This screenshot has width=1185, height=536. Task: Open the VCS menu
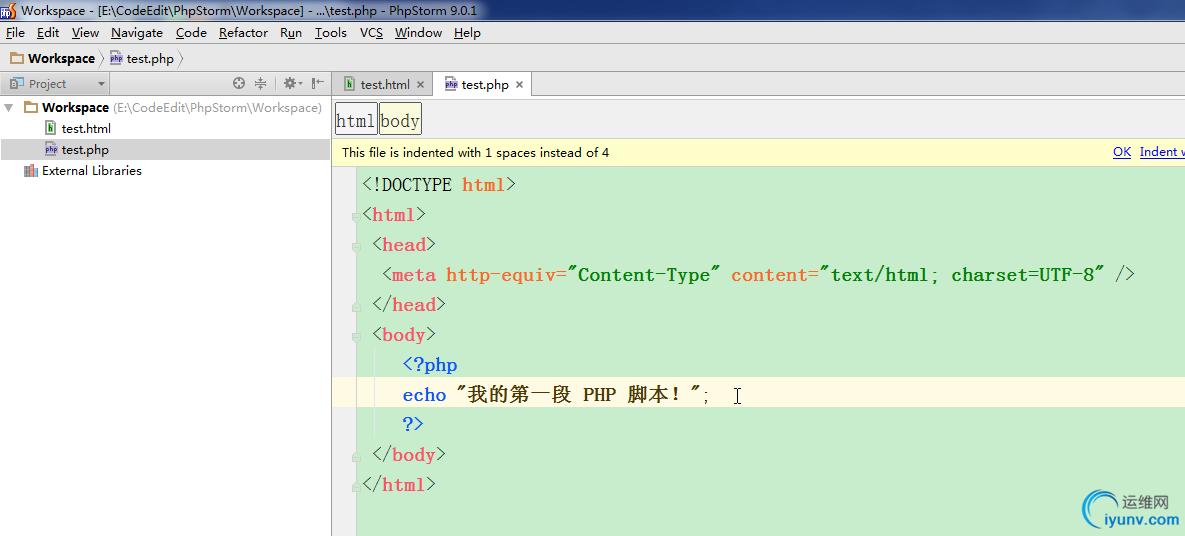pyautogui.click(x=371, y=33)
